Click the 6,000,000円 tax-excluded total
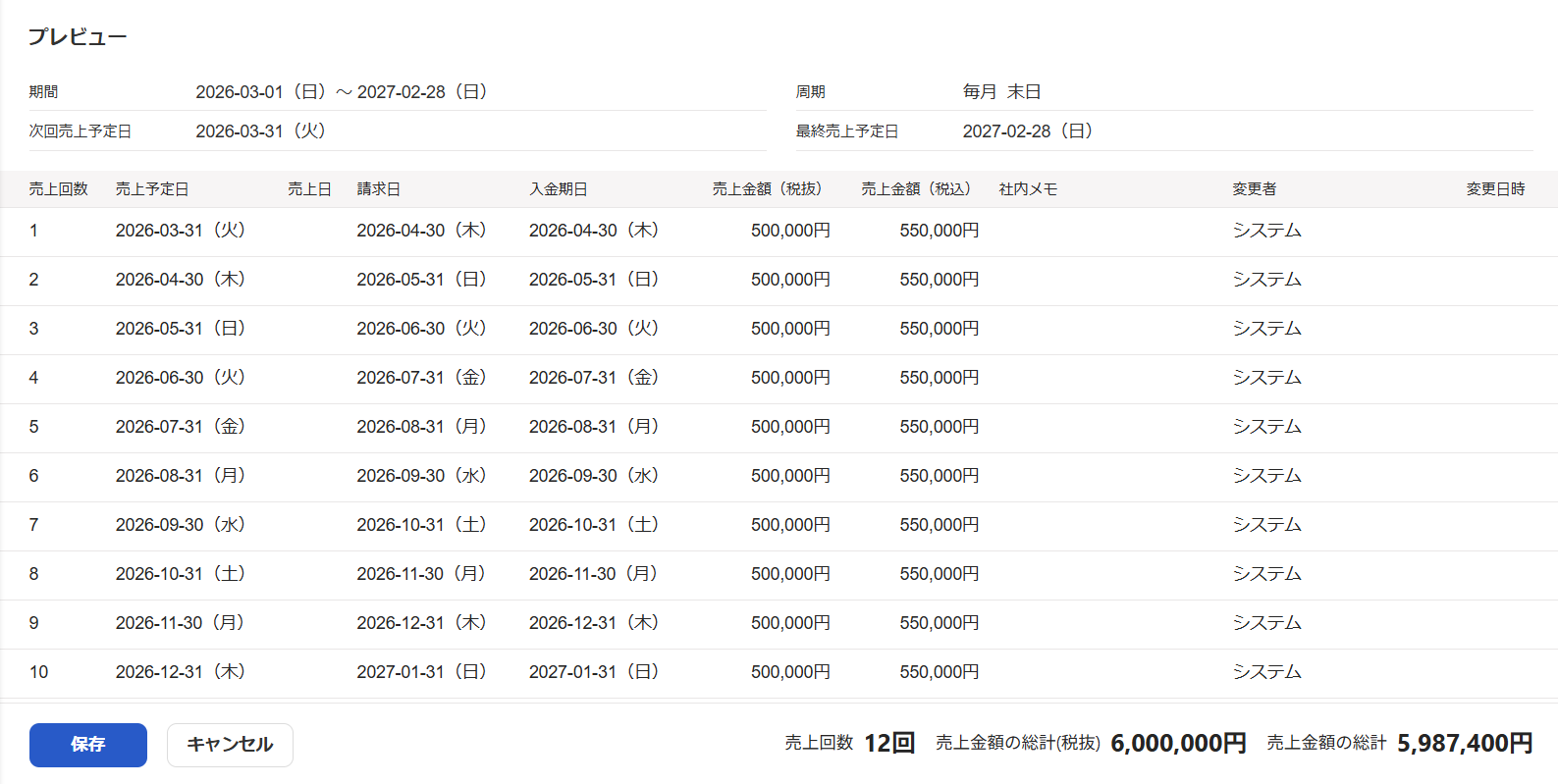The width and height of the screenshot is (1558, 784). 1178,744
